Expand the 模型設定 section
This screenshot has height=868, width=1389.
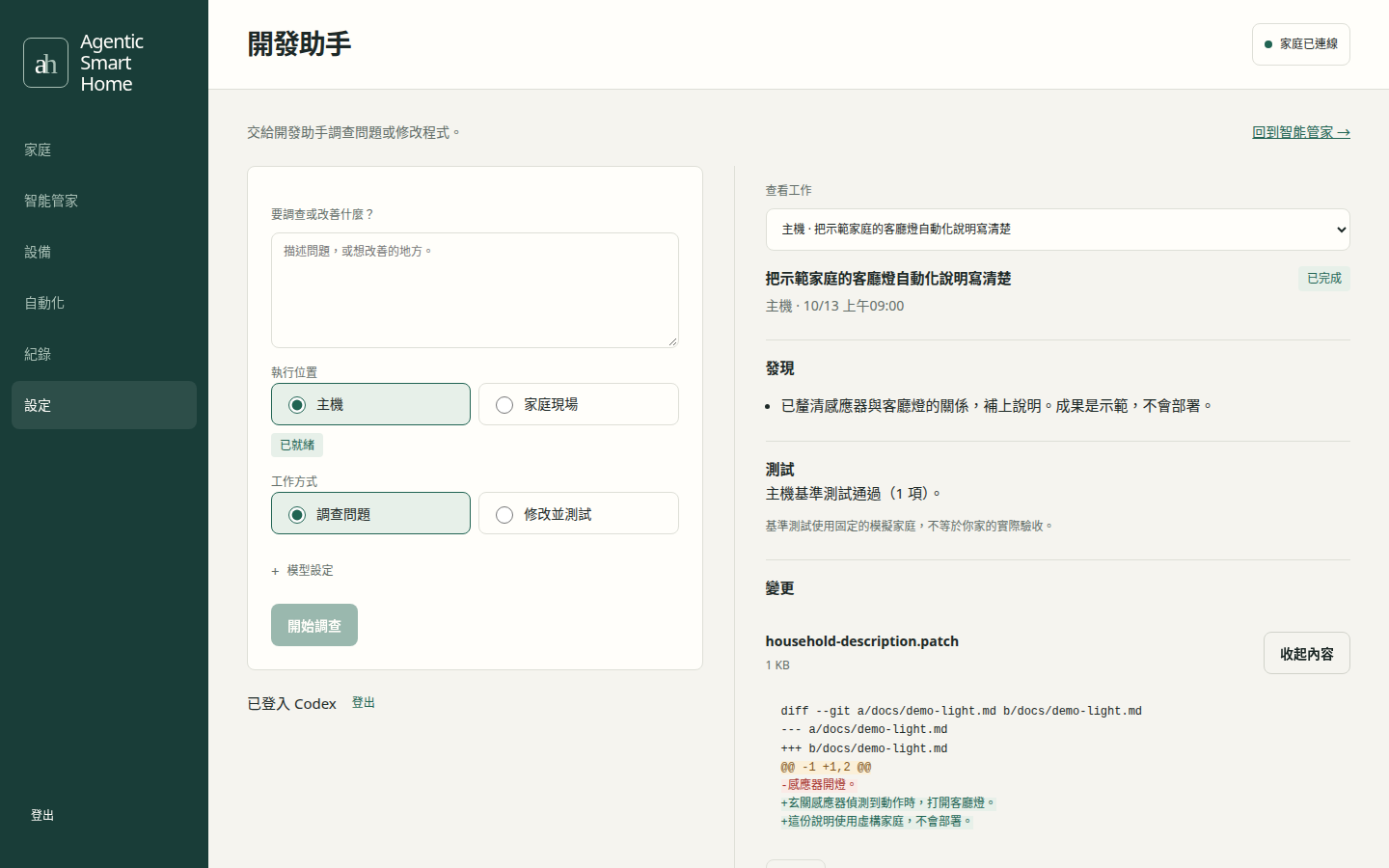click(303, 571)
